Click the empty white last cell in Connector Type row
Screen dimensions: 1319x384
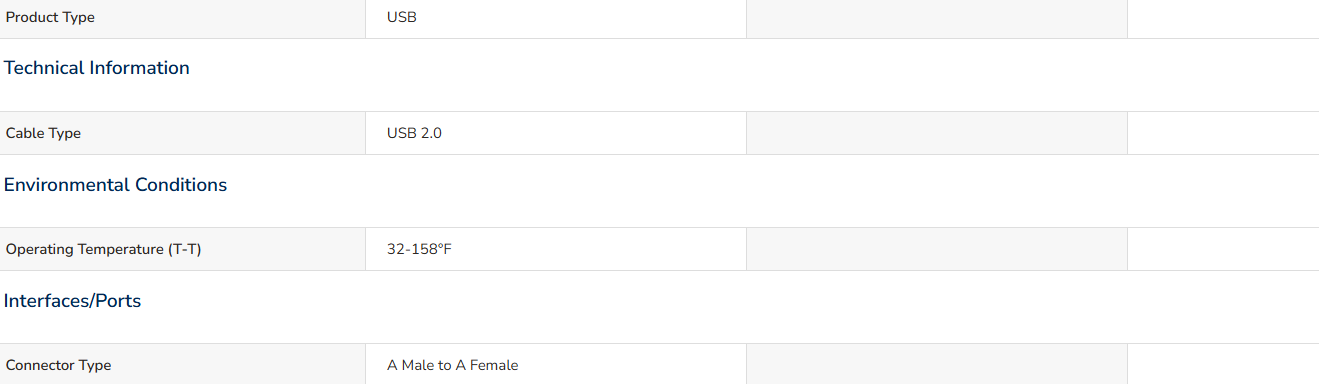click(x=1223, y=364)
